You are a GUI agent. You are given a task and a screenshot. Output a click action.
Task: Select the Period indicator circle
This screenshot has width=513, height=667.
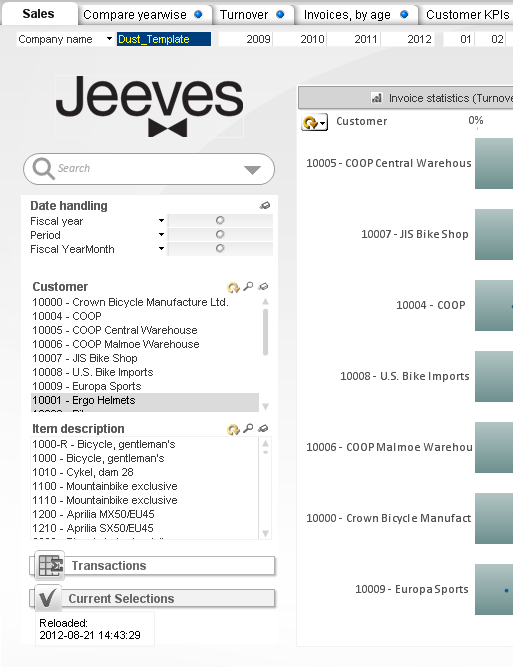pos(220,234)
